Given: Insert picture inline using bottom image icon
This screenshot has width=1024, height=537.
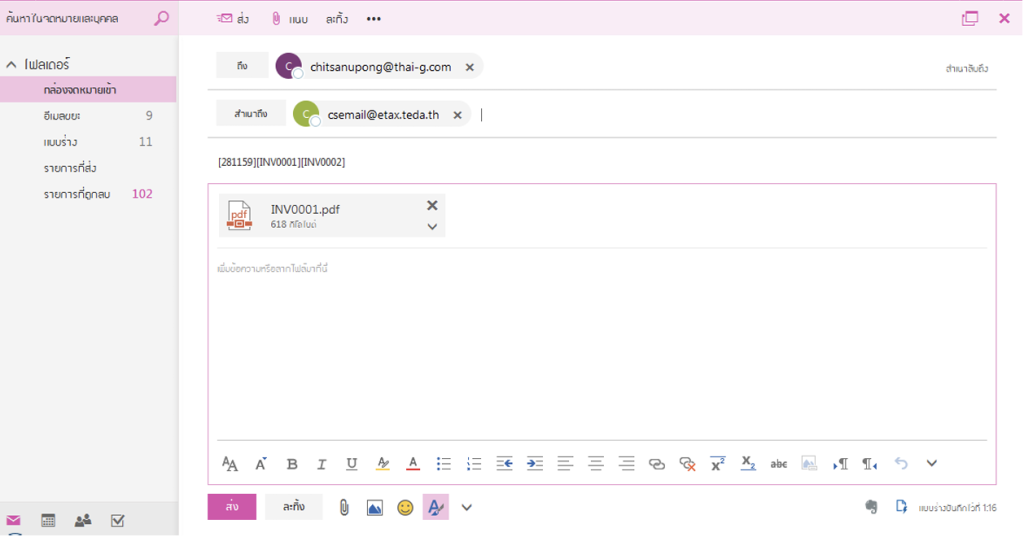Looking at the screenshot, I should tap(375, 508).
